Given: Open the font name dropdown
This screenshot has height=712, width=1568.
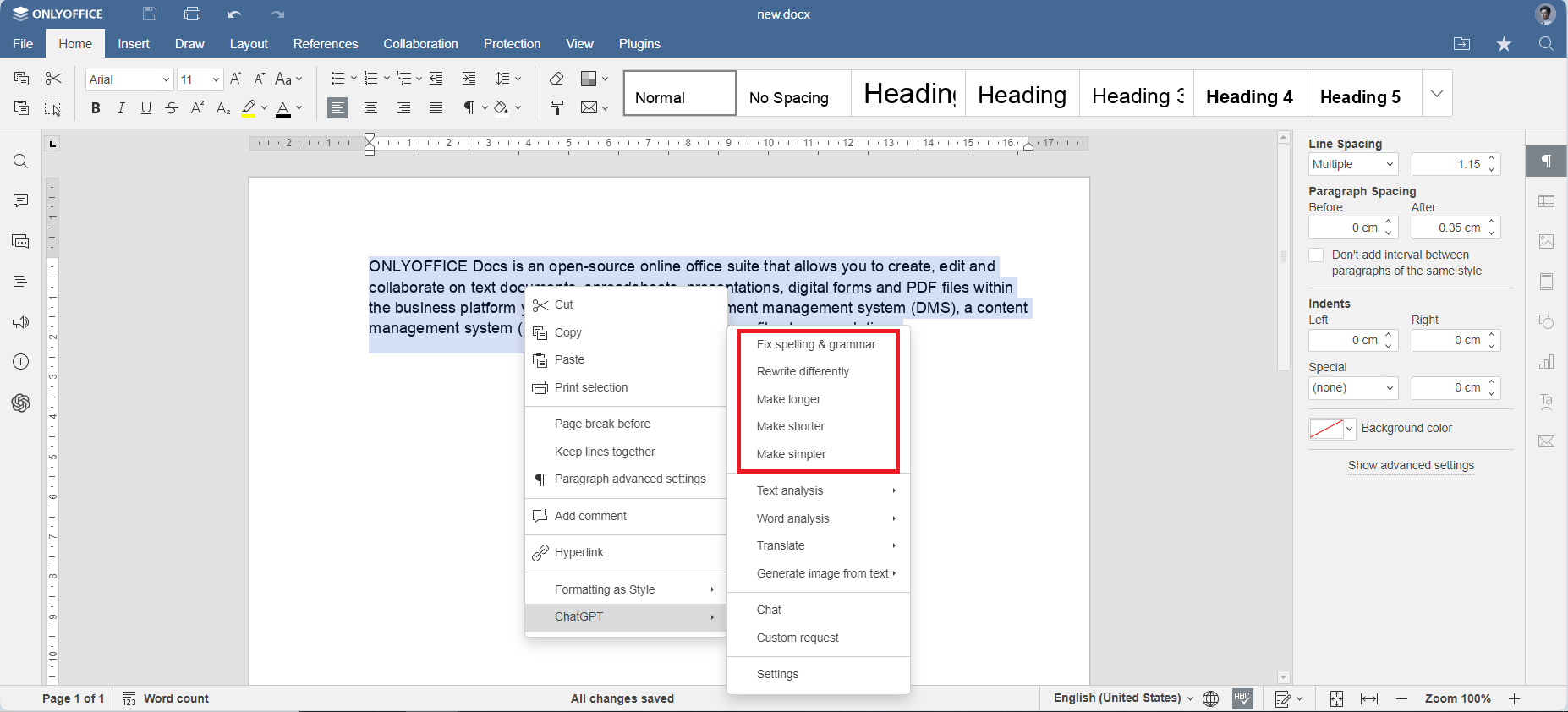Looking at the screenshot, I should pos(166,79).
